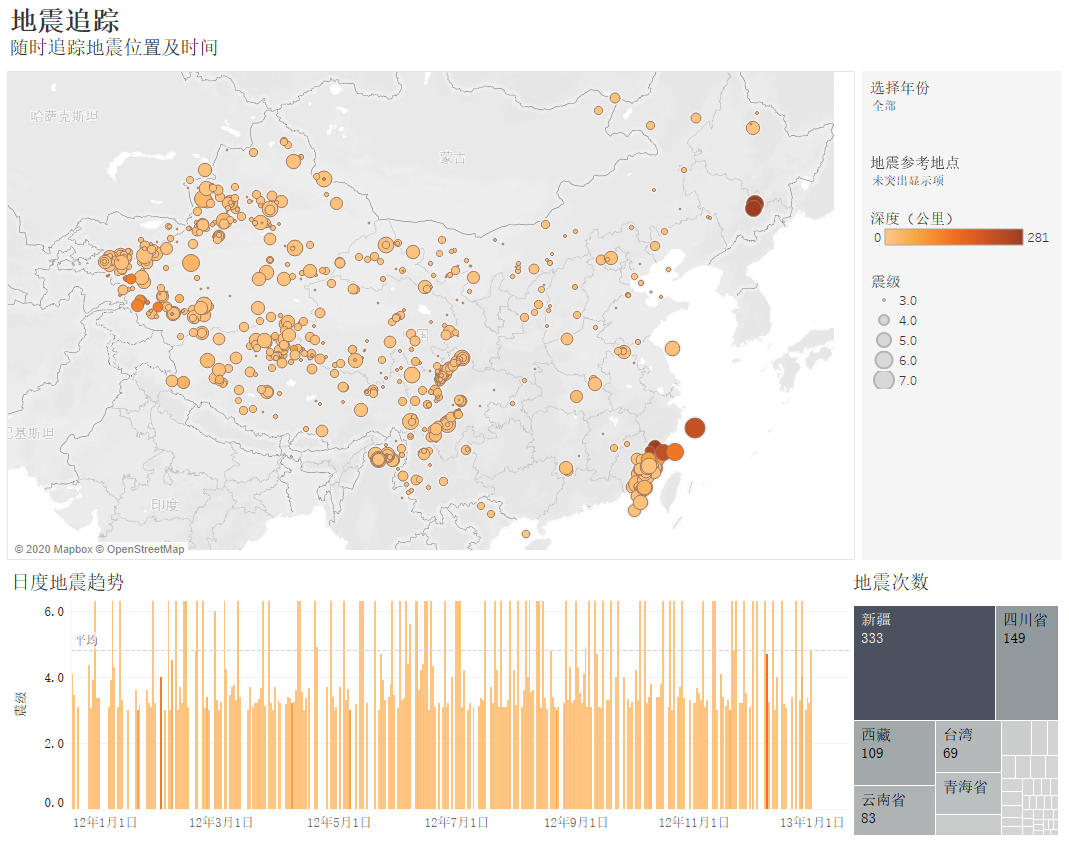Click the dark red earthquake marker in northeast China
The image size is (1069, 846).
[x=755, y=206]
